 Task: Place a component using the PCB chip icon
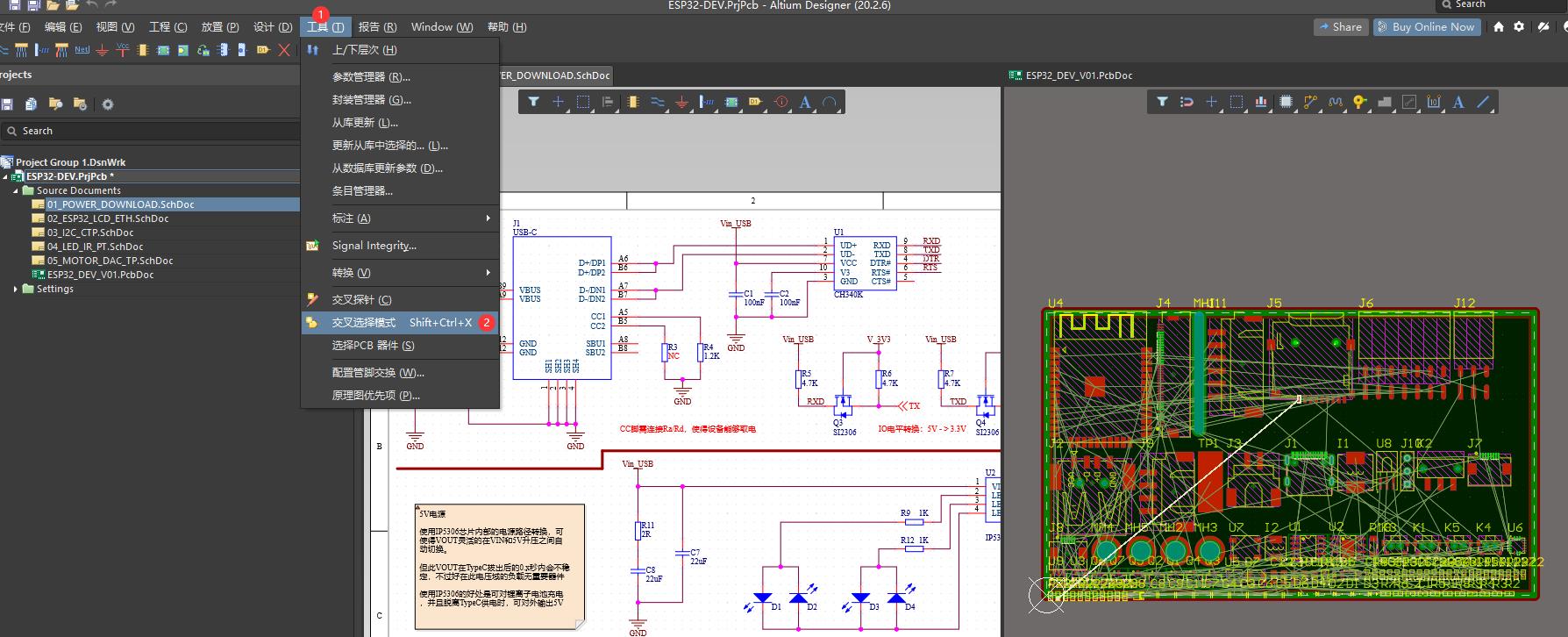[1286, 103]
